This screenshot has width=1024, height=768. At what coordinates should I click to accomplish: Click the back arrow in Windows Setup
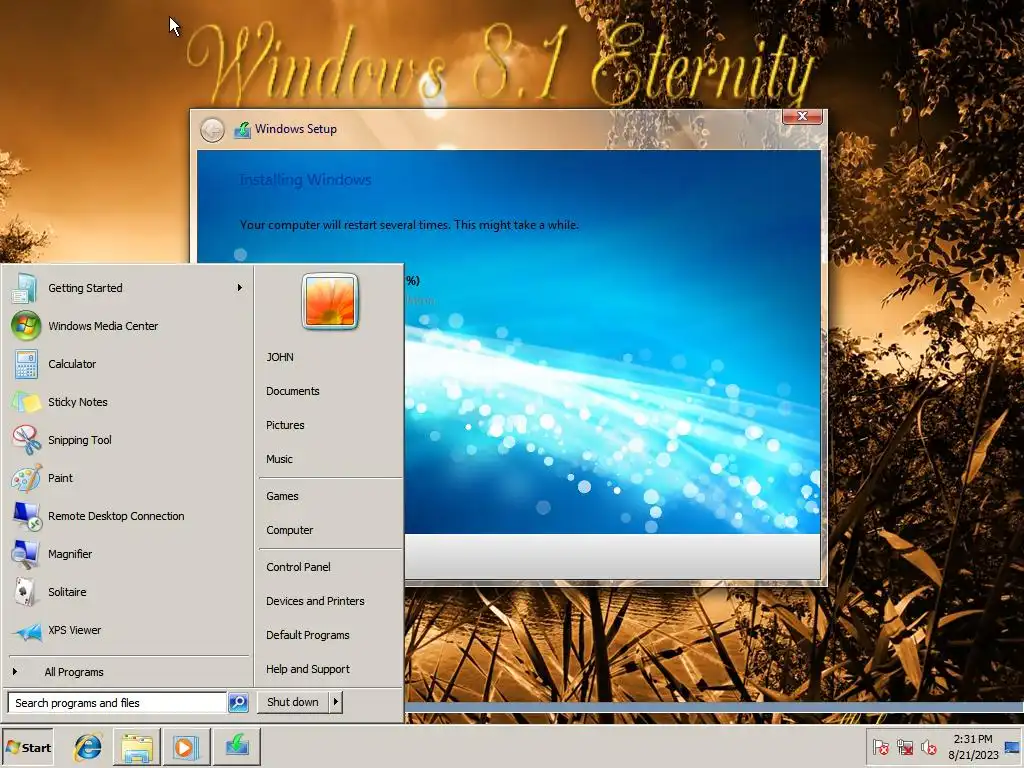[x=212, y=130]
